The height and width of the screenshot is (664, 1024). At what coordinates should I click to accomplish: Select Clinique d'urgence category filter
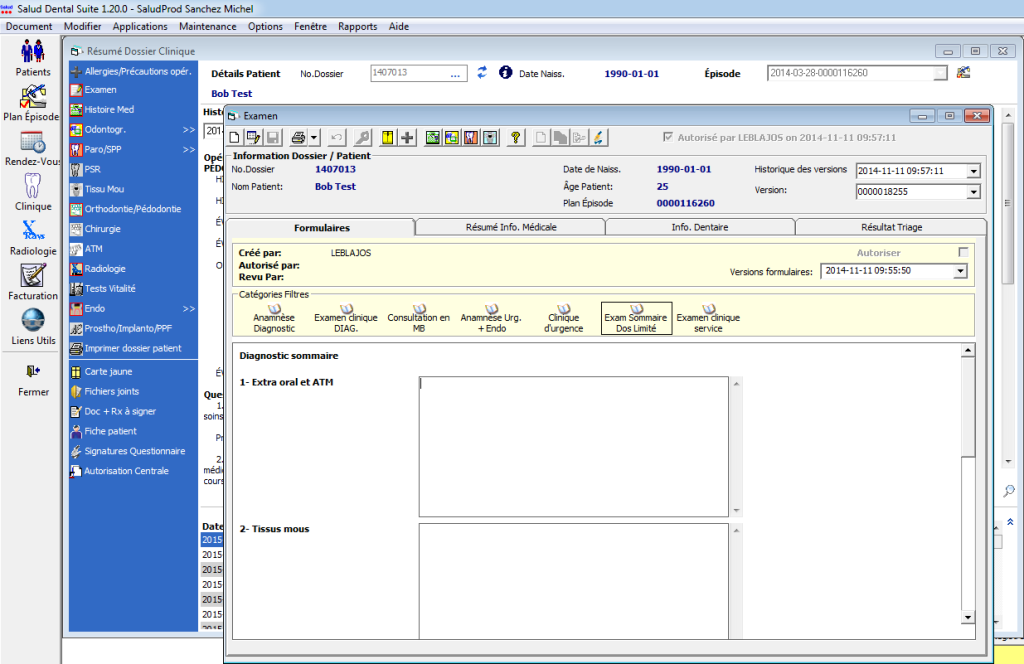[x=564, y=319]
